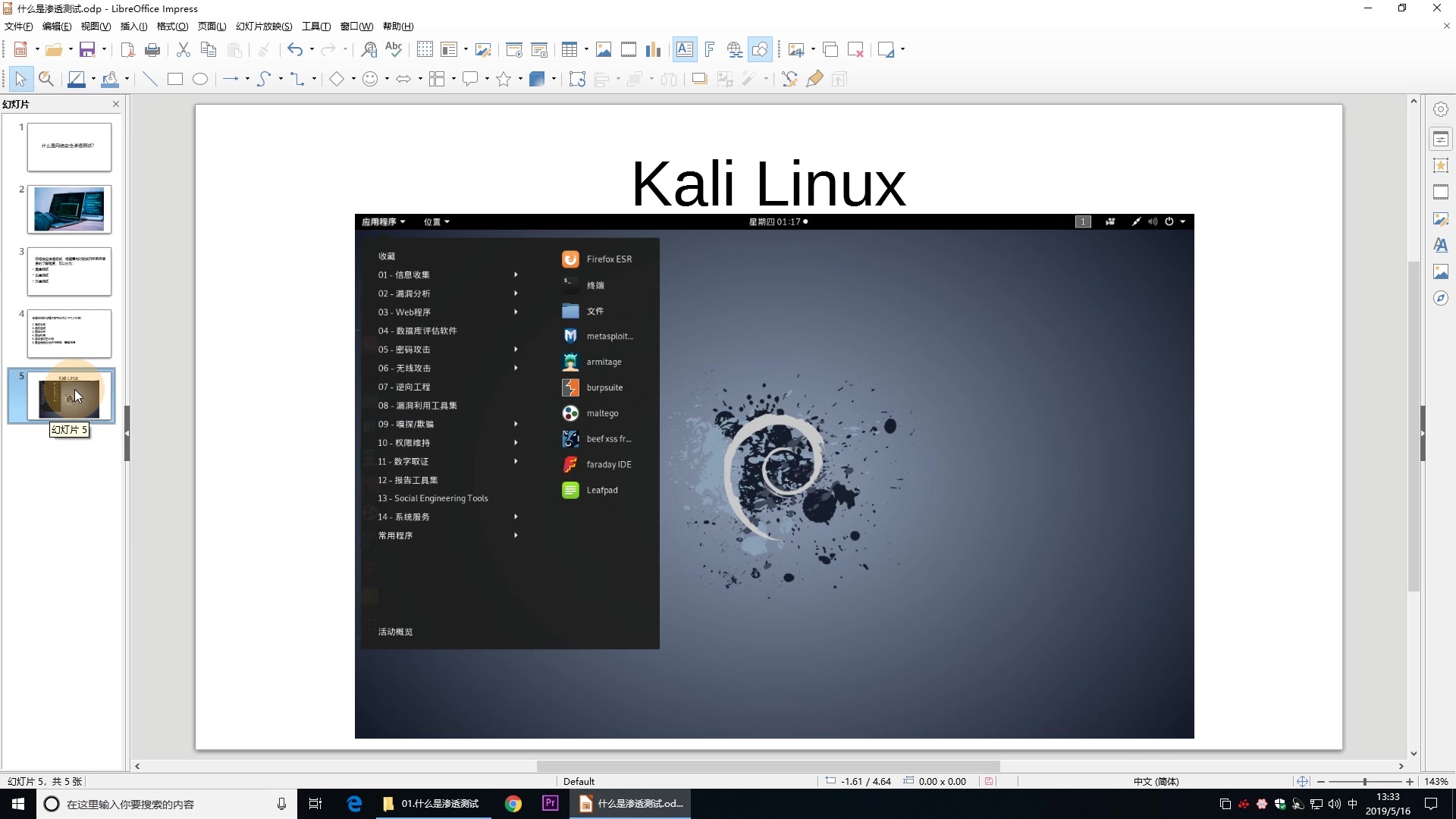
Task: Open the 格式 menu
Action: (x=172, y=26)
